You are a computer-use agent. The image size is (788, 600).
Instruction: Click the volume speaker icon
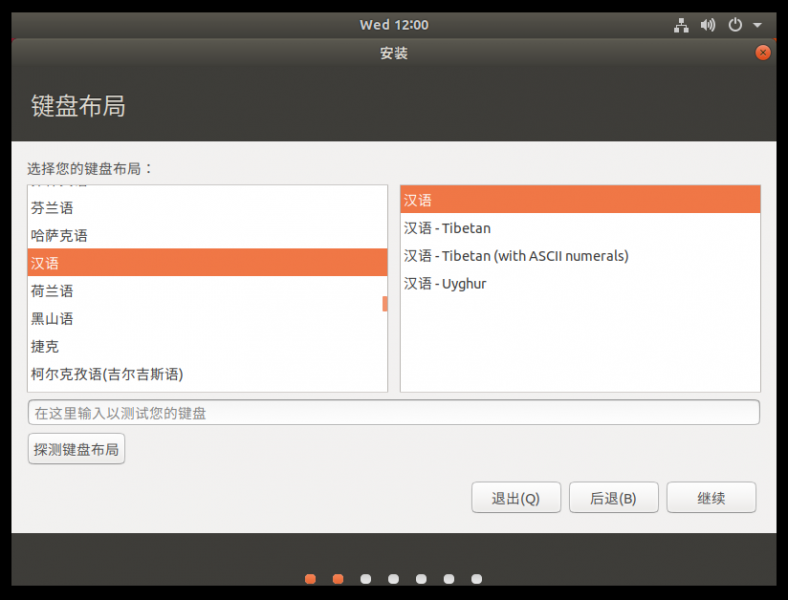708,25
